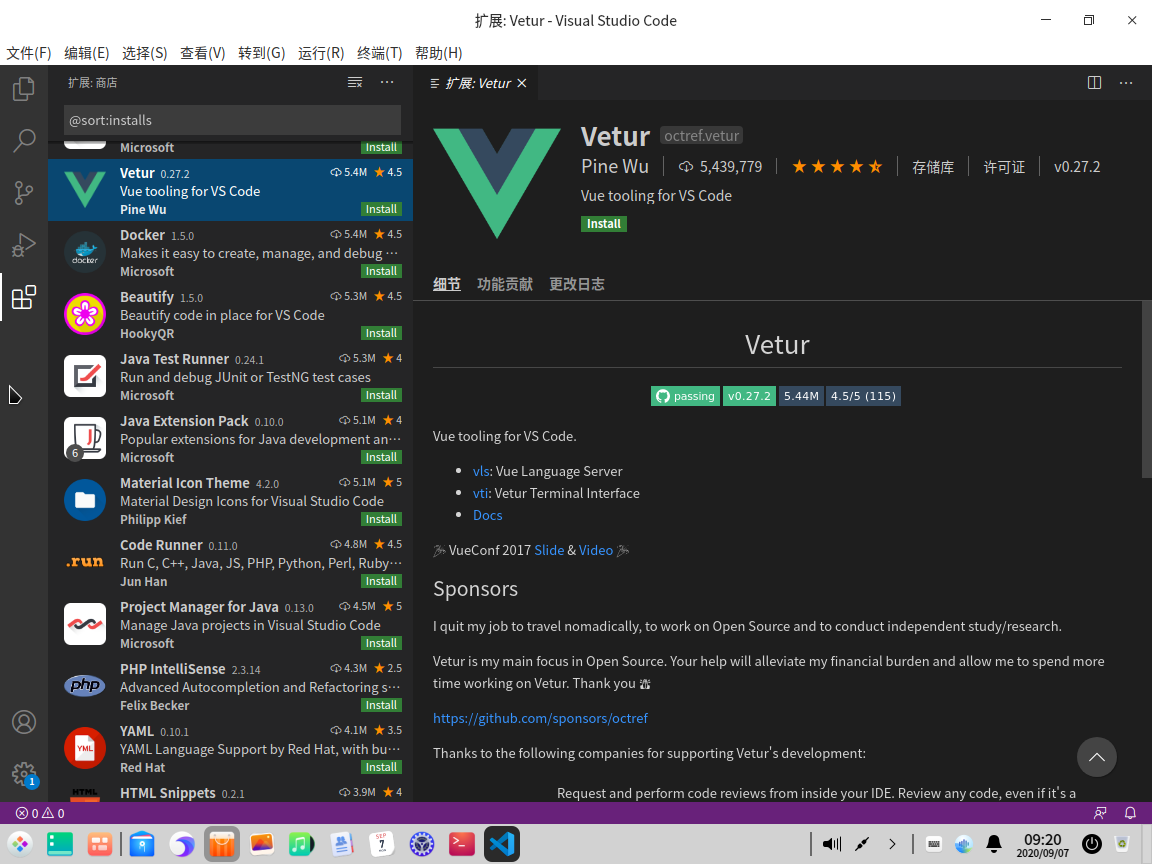
Task: Focus the @sort:installs search field
Action: coord(232,120)
